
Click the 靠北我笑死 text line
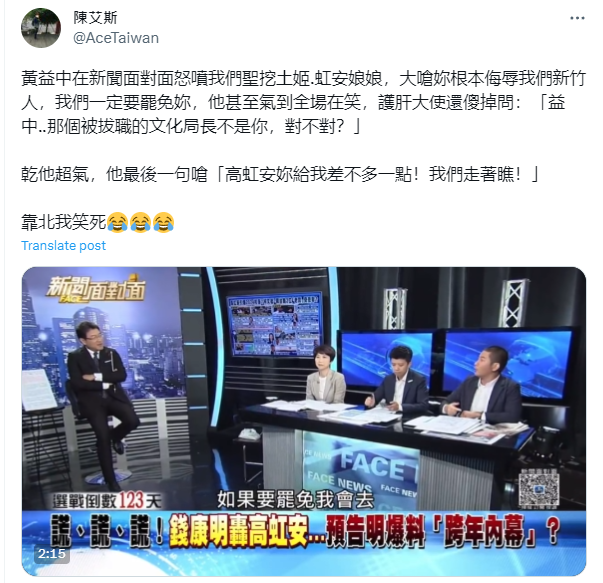[63, 222]
